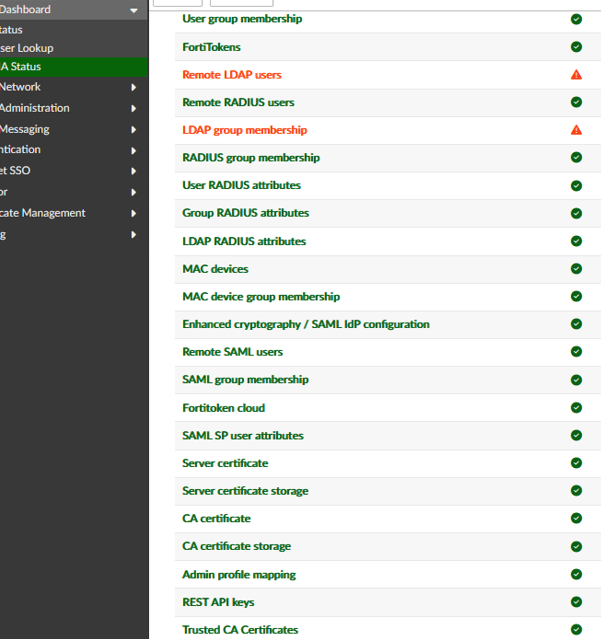Click the check icon for Server certificate storage
601x639 pixels.
(576, 490)
